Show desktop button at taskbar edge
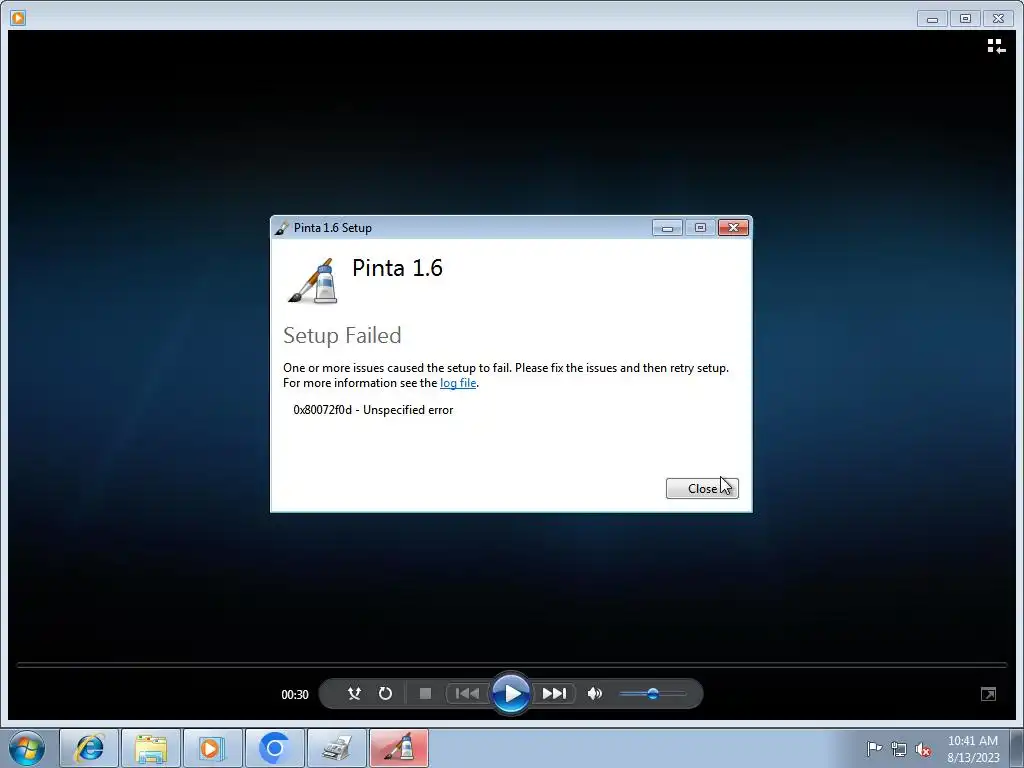 [x=1017, y=748]
